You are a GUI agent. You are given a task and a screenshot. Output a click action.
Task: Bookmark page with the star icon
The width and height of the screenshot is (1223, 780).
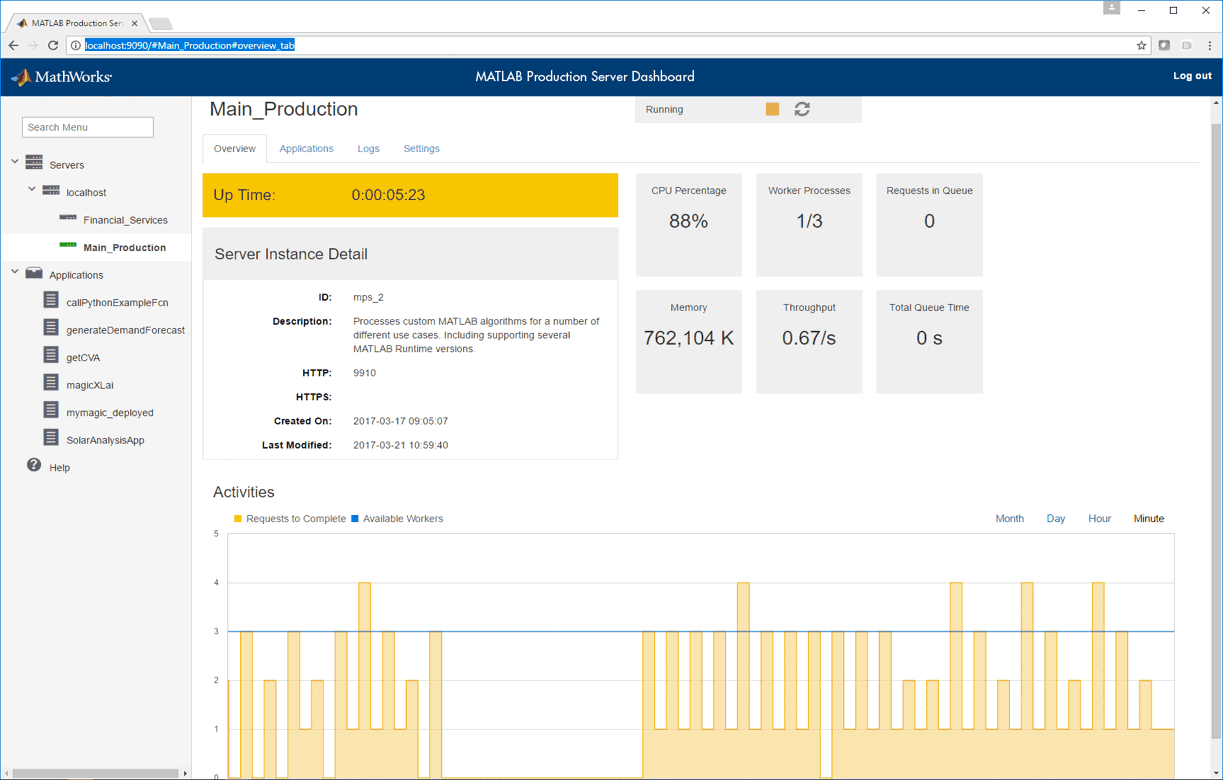click(x=1141, y=45)
